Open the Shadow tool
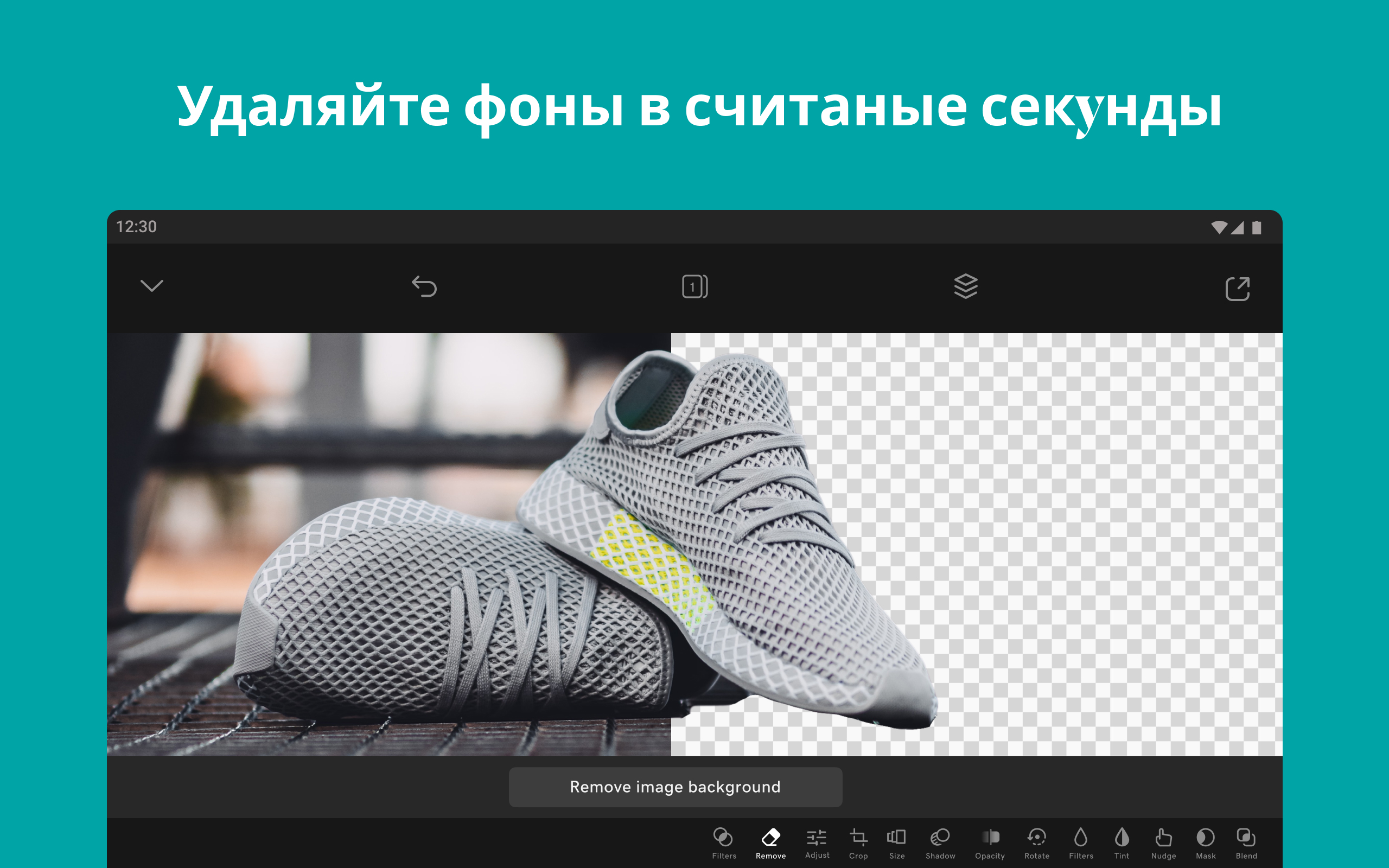1389x868 pixels. click(x=940, y=843)
